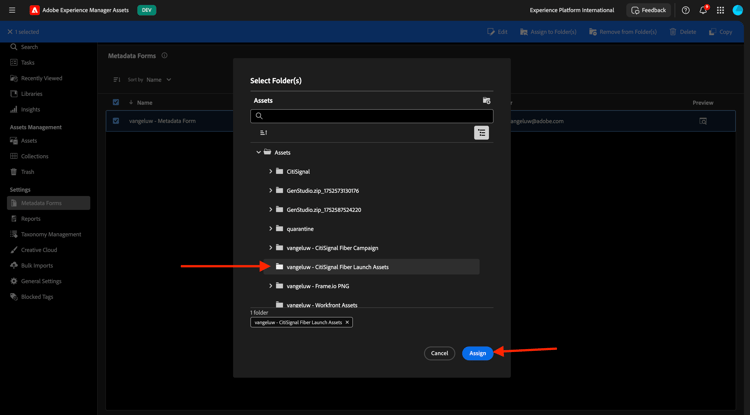Expand vangeluw - Frame.io PNG folder
The image size is (750, 415).
pos(271,286)
